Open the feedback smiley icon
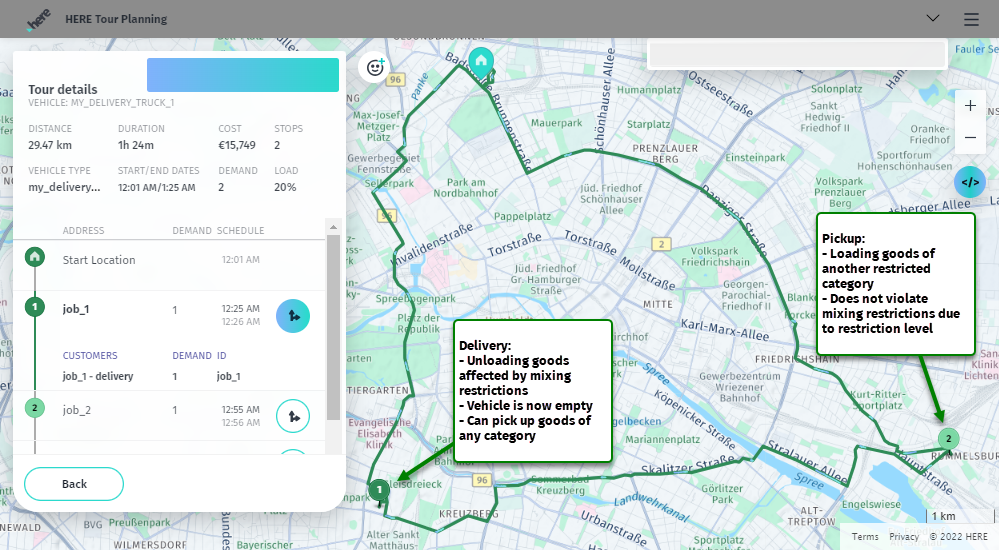The image size is (999, 550). [375, 67]
